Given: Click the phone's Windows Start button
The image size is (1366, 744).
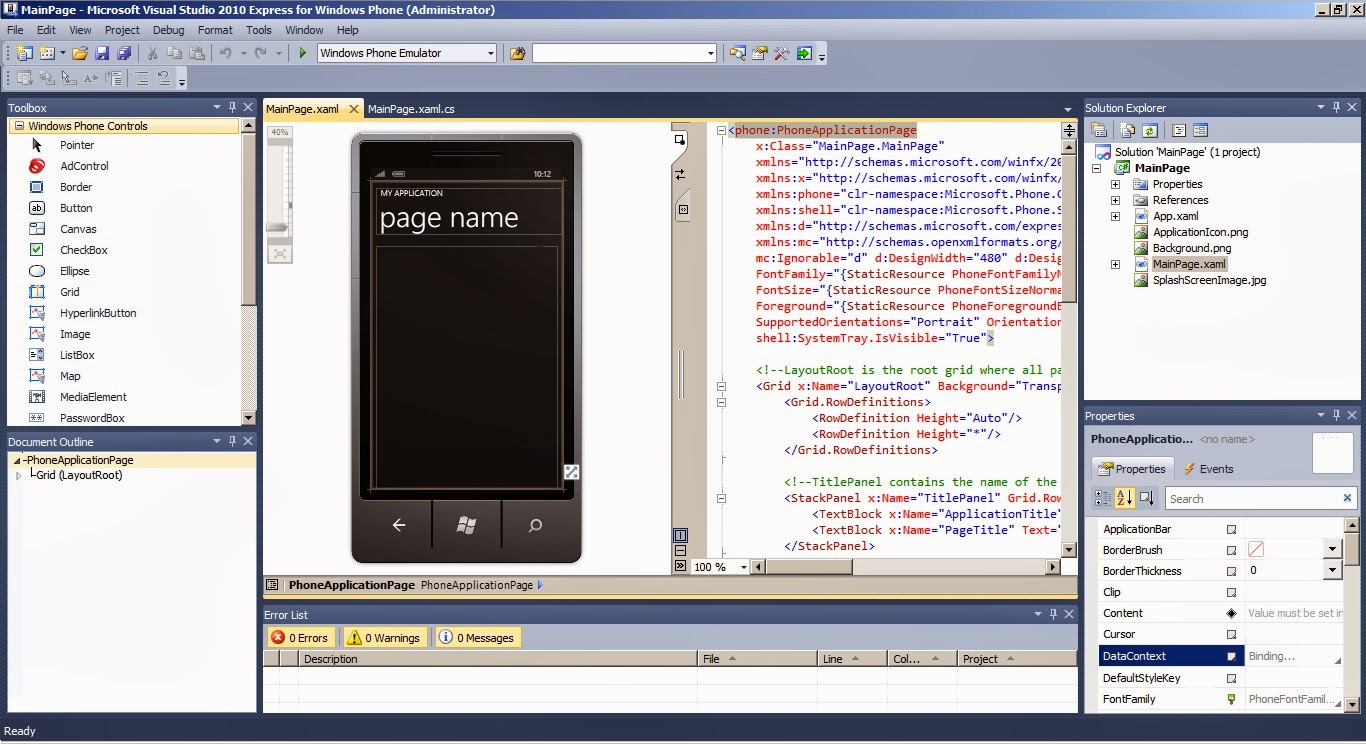Looking at the screenshot, I should point(466,525).
